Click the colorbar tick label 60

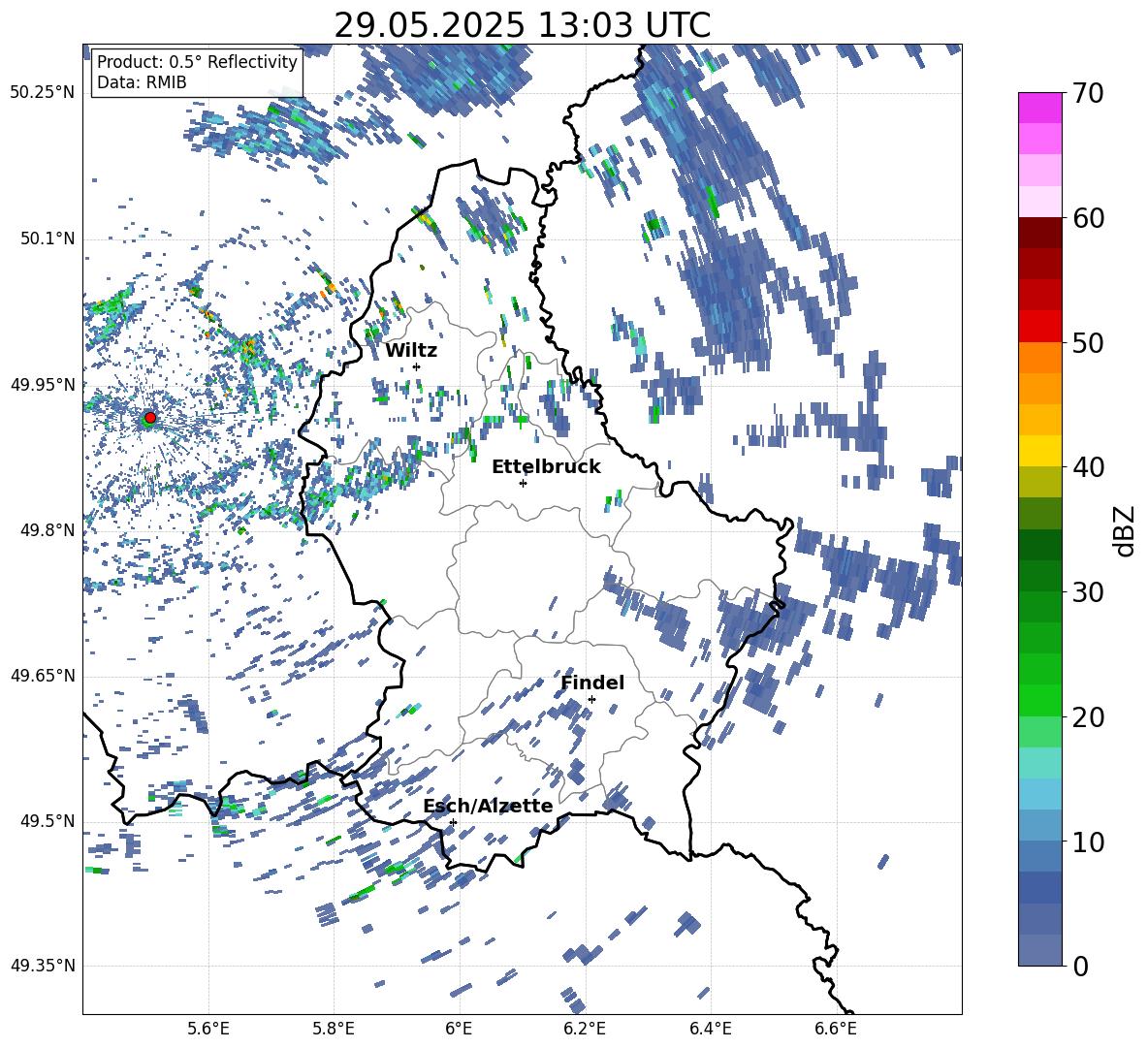1089,218
